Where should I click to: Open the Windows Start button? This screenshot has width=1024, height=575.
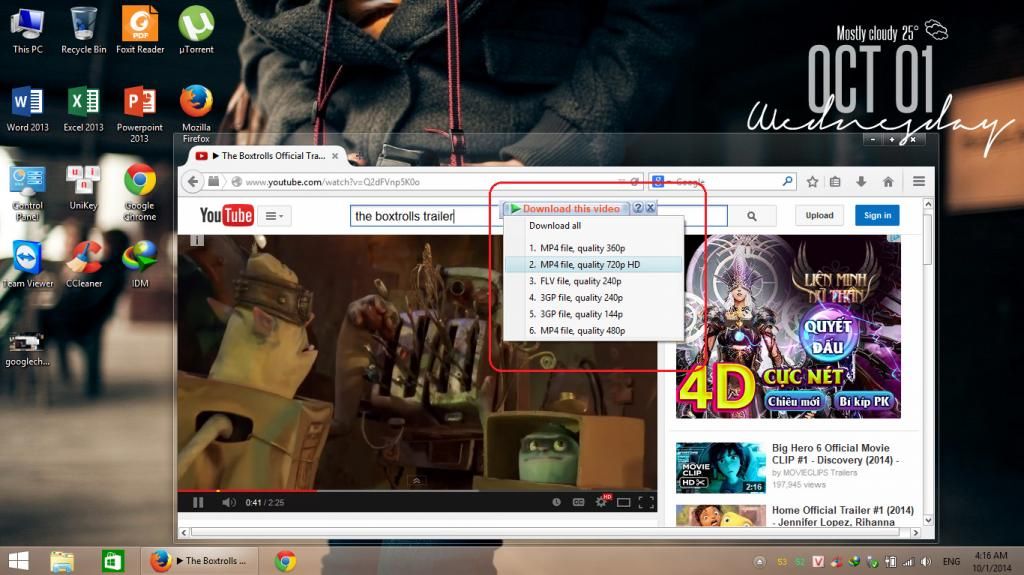tap(18, 561)
